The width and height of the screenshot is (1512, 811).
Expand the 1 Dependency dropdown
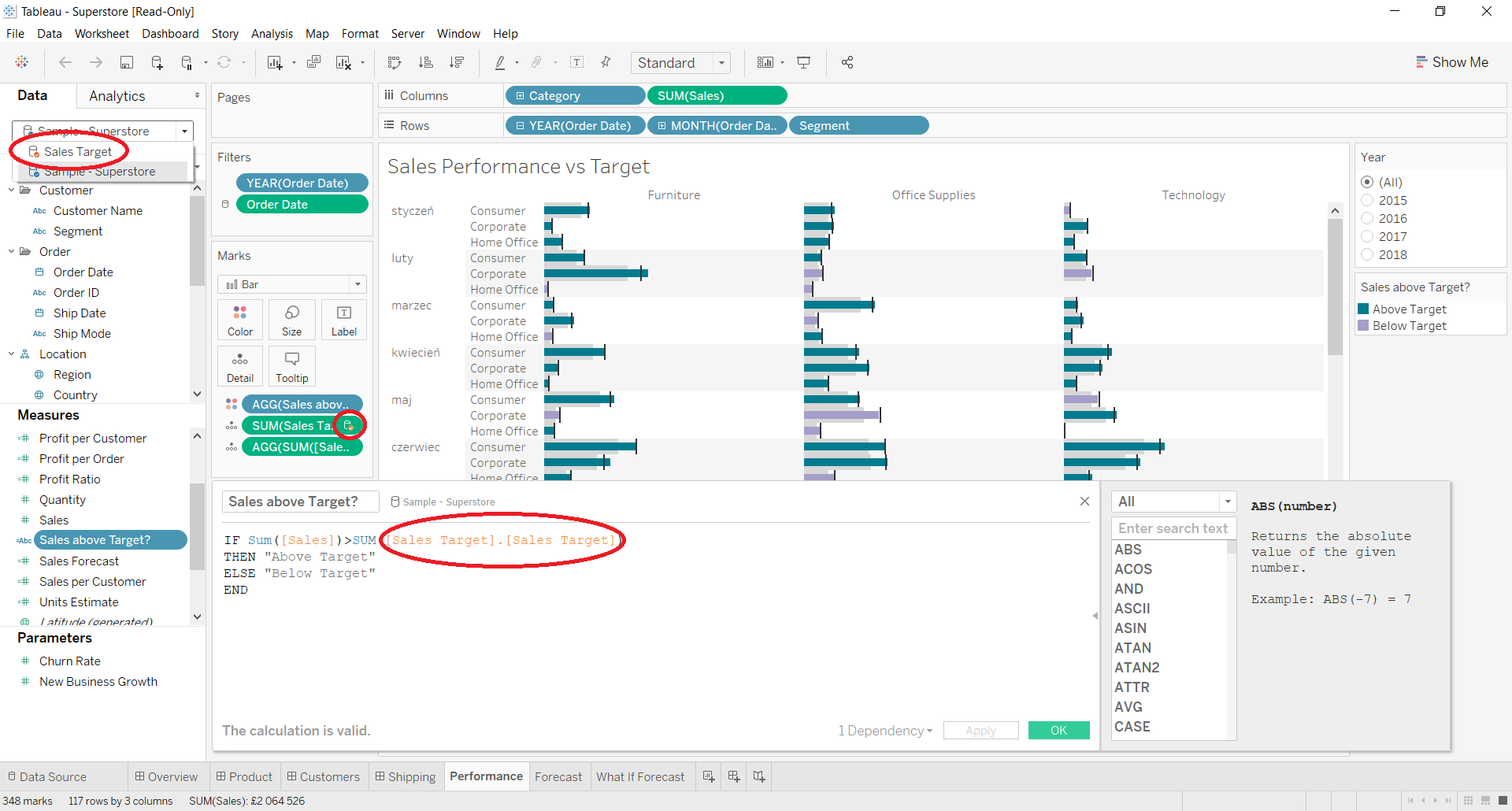pos(885,731)
